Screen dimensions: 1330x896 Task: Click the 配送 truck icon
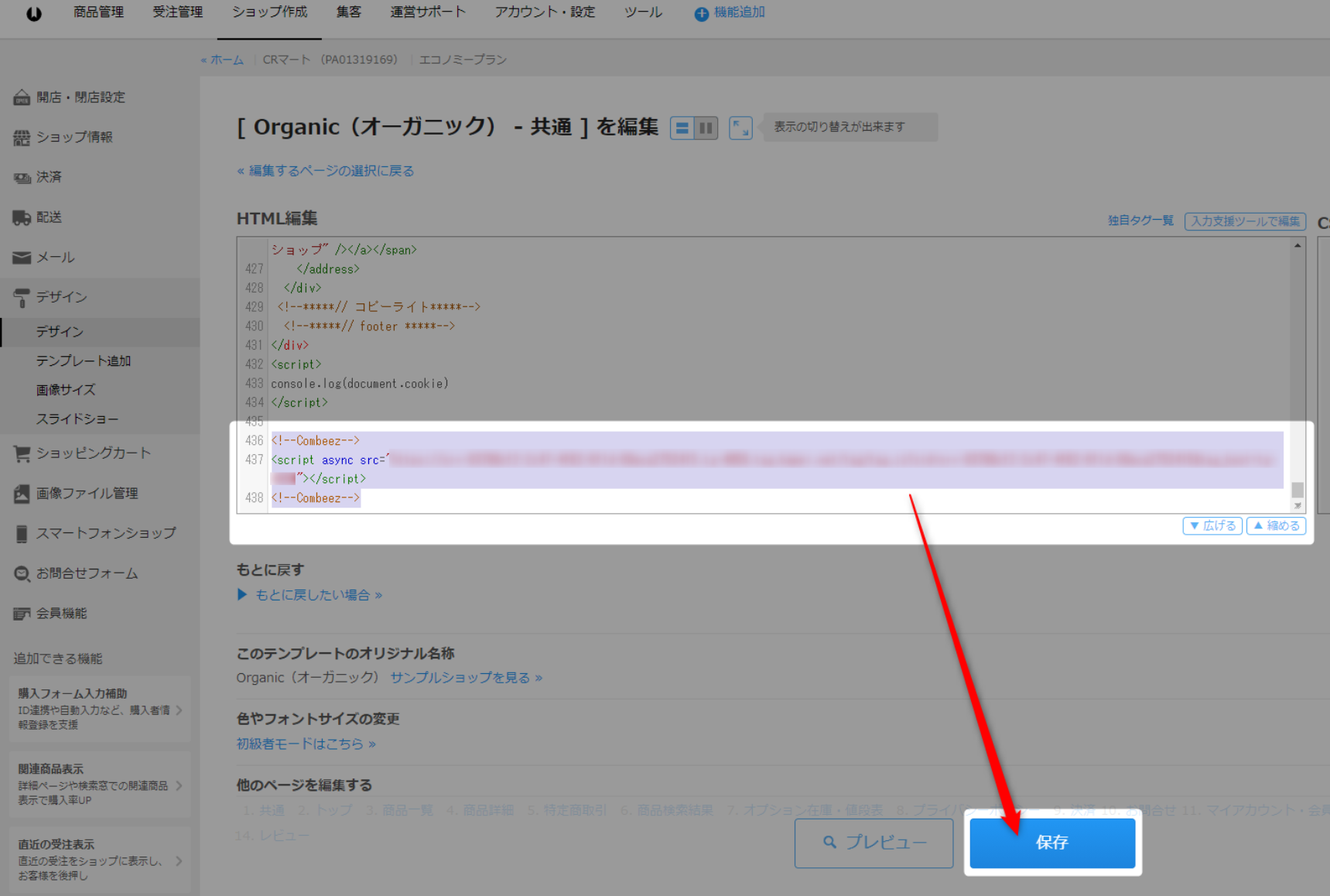22,217
